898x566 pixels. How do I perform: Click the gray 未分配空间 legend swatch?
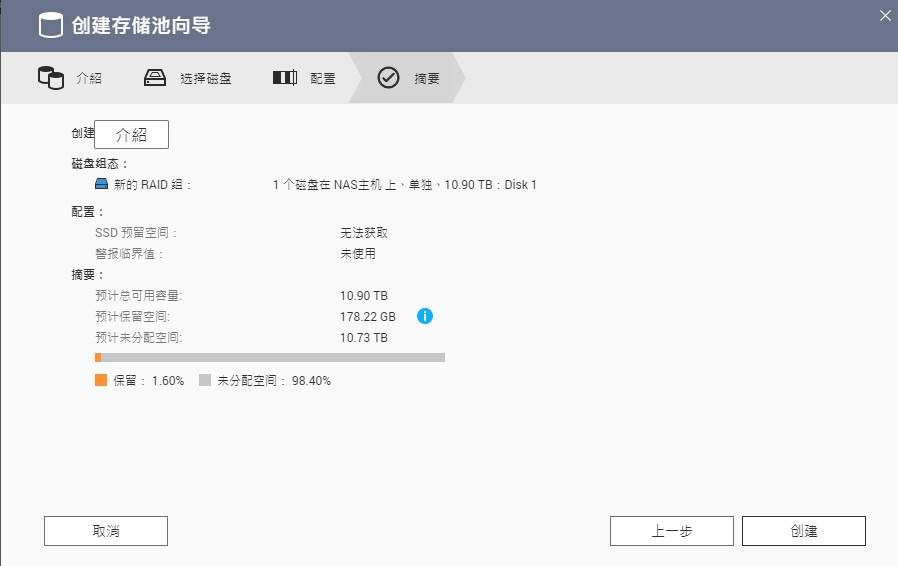click(x=205, y=380)
